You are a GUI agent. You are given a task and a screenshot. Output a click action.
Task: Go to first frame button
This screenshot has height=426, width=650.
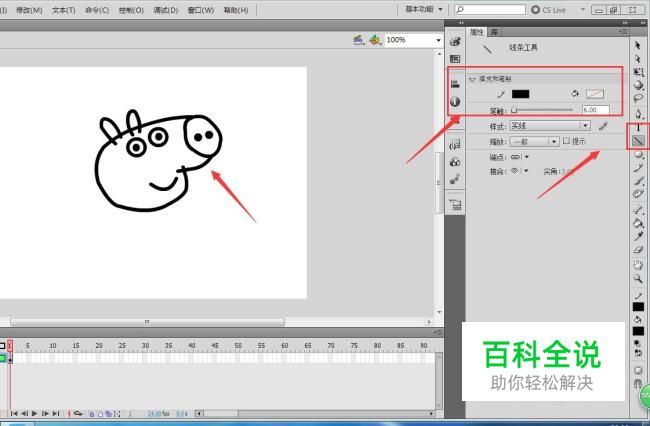(x=14, y=413)
